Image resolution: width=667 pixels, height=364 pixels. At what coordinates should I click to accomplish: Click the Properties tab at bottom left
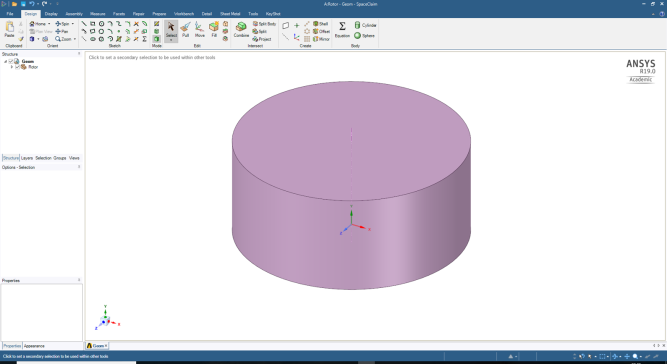click(x=12, y=346)
